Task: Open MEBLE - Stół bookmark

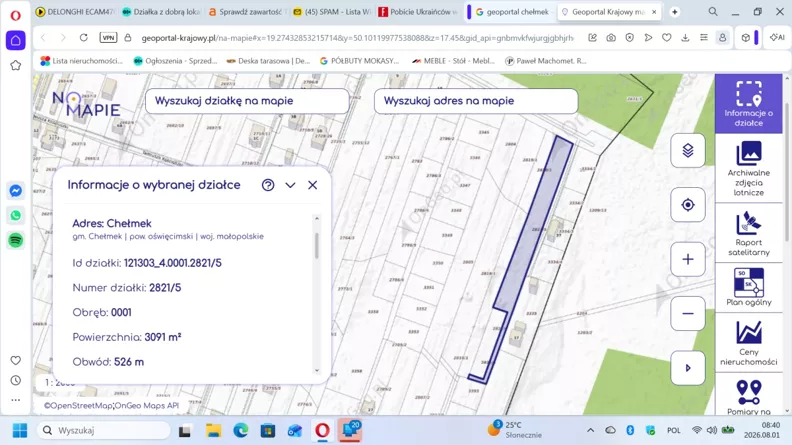Action: (454, 61)
